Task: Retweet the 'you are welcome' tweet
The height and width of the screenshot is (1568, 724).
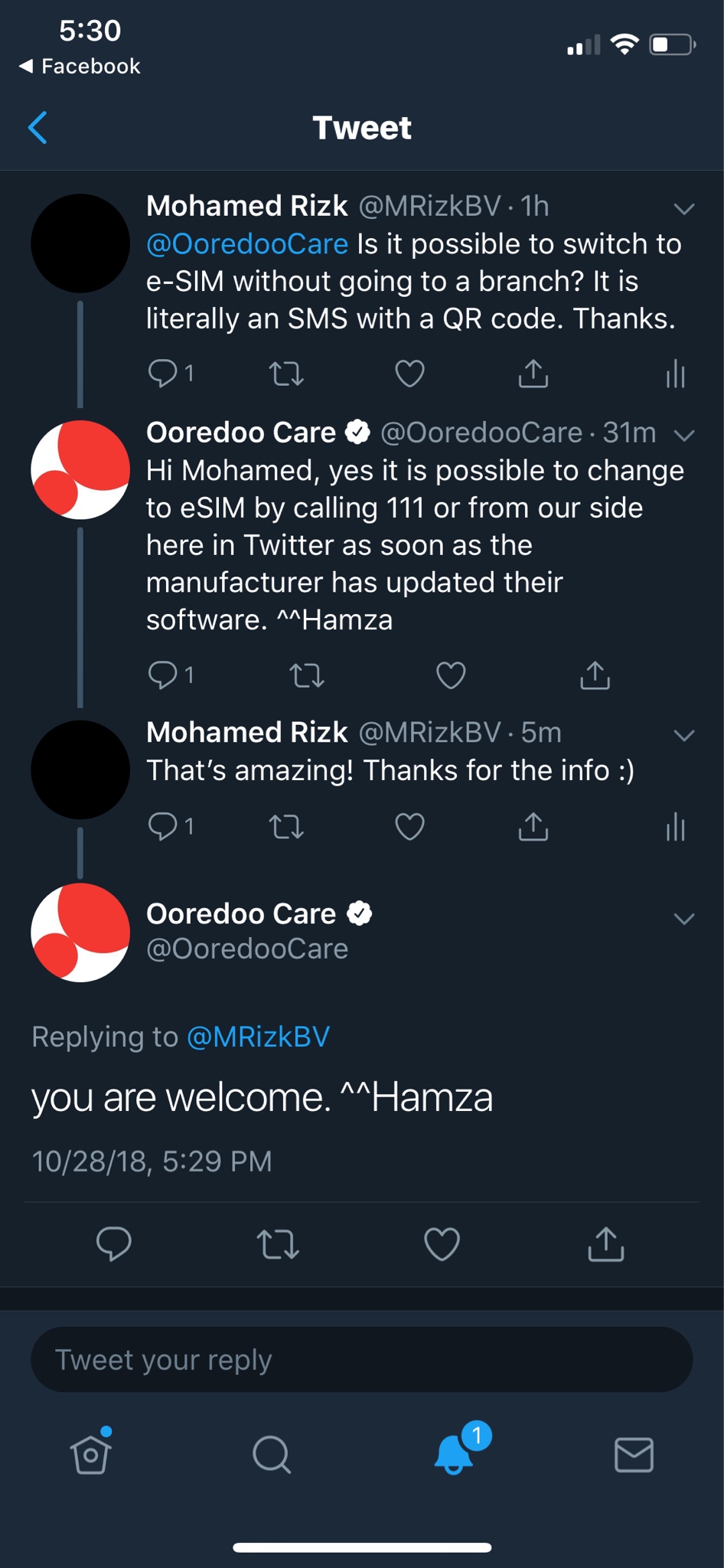Action: coord(278,1243)
